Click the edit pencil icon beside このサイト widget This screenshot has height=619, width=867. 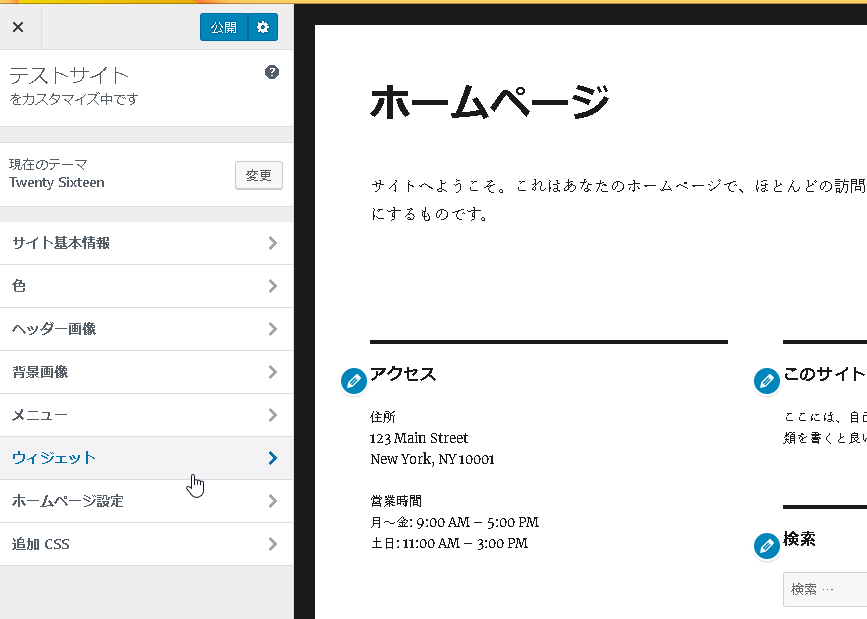pos(766,380)
